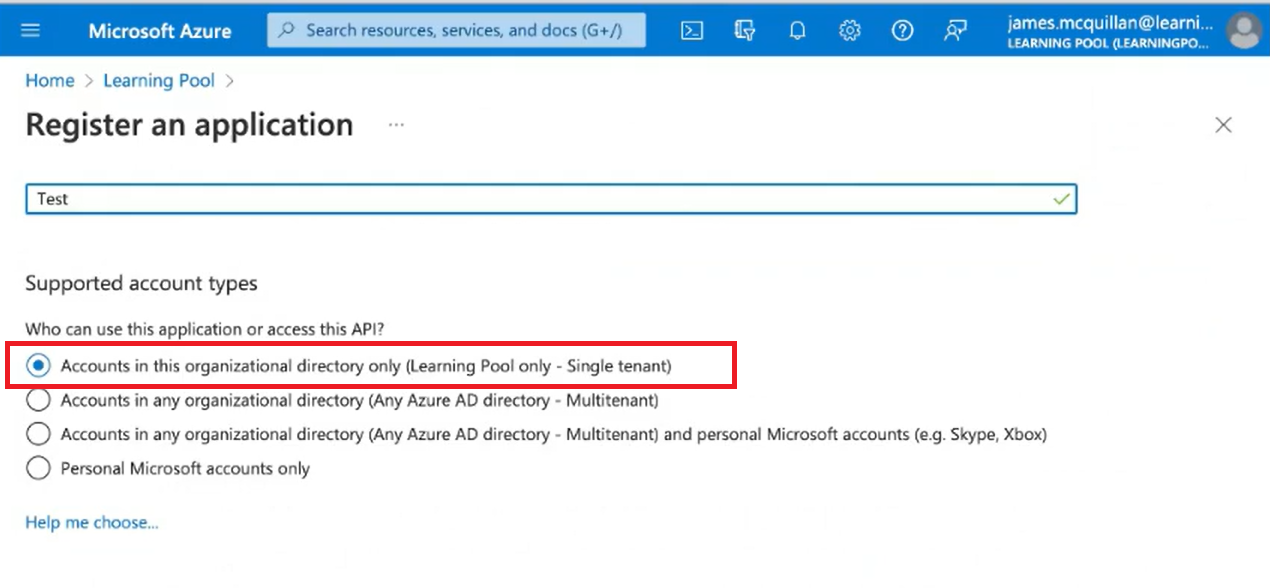This screenshot has width=1270, height=588.
Task: Open the Directories and subscriptions filter icon
Action: click(x=744, y=30)
